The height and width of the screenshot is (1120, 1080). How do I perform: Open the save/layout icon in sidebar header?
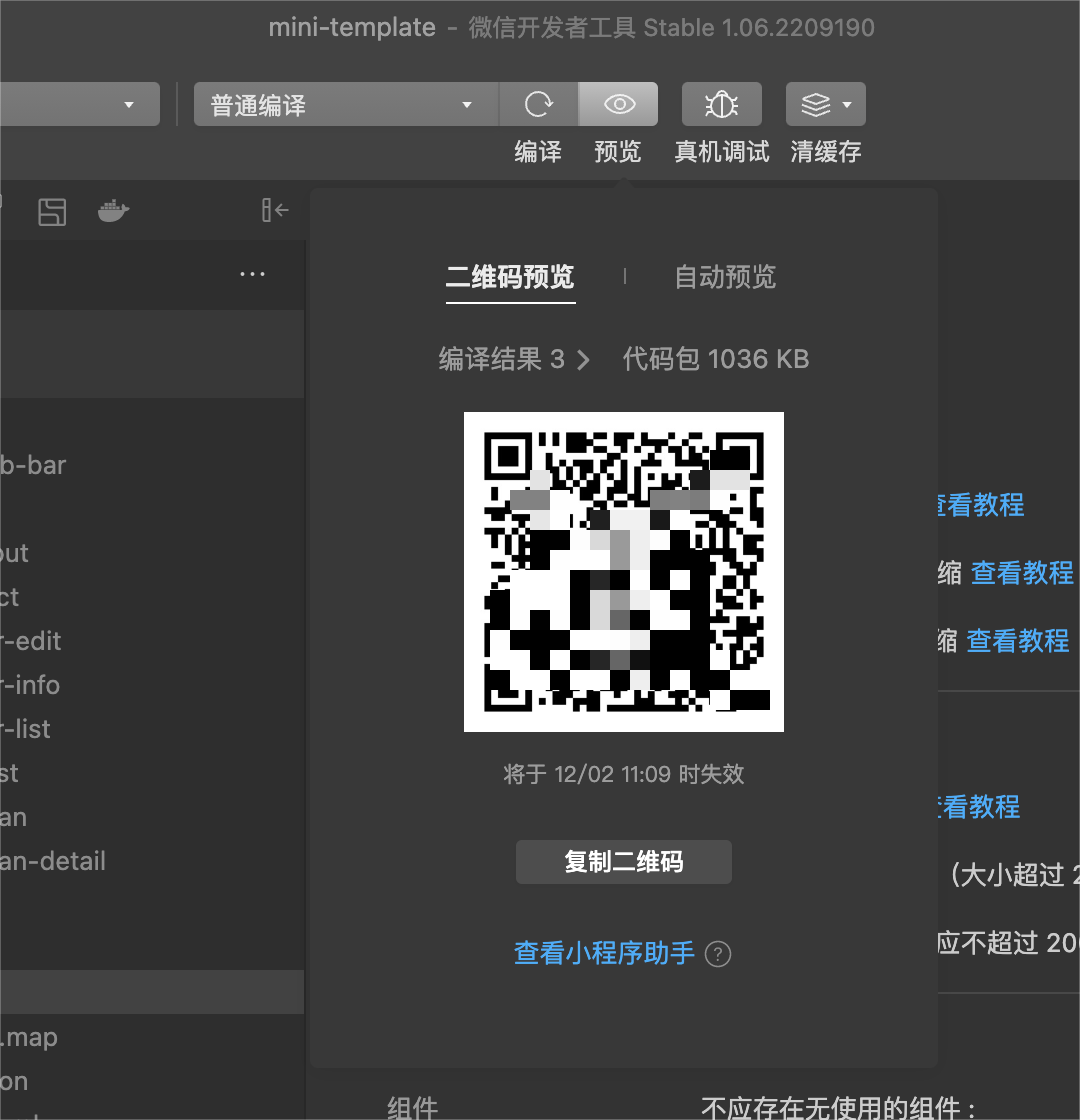[x=52, y=211]
